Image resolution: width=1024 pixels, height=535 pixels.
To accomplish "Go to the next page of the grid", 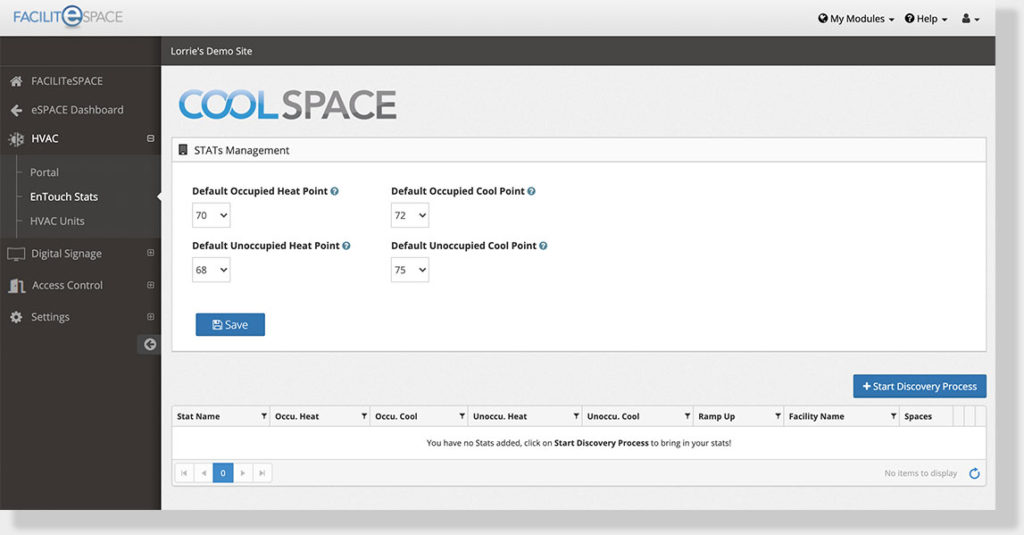I will (x=242, y=473).
